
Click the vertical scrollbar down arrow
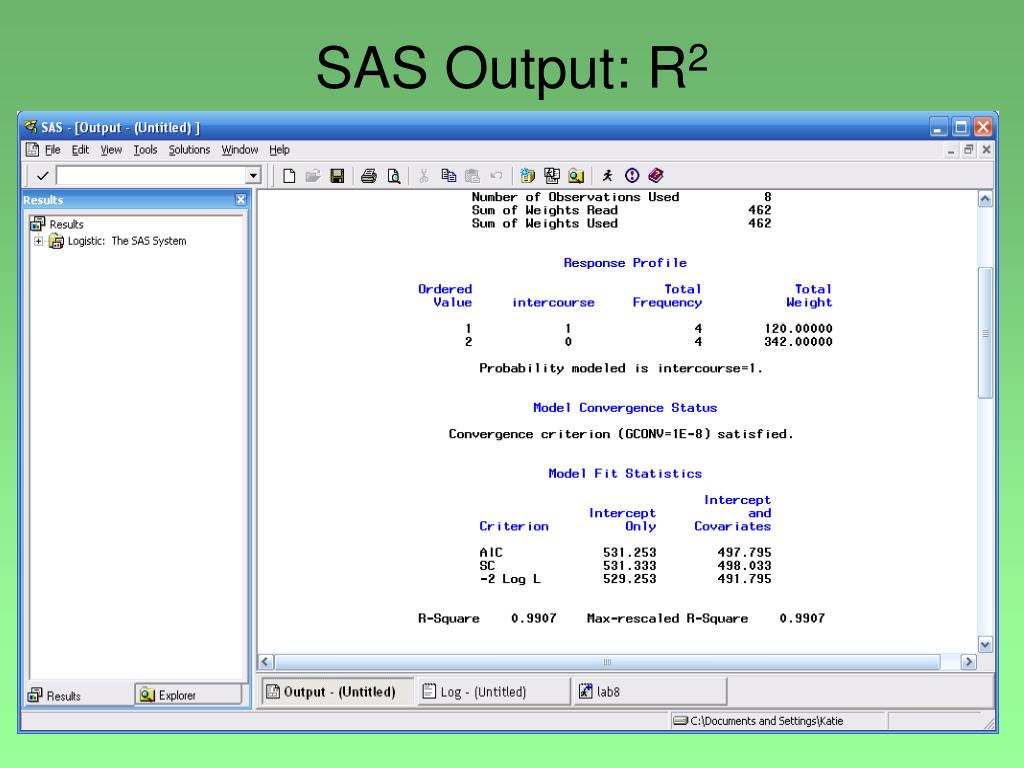pyautogui.click(x=985, y=645)
